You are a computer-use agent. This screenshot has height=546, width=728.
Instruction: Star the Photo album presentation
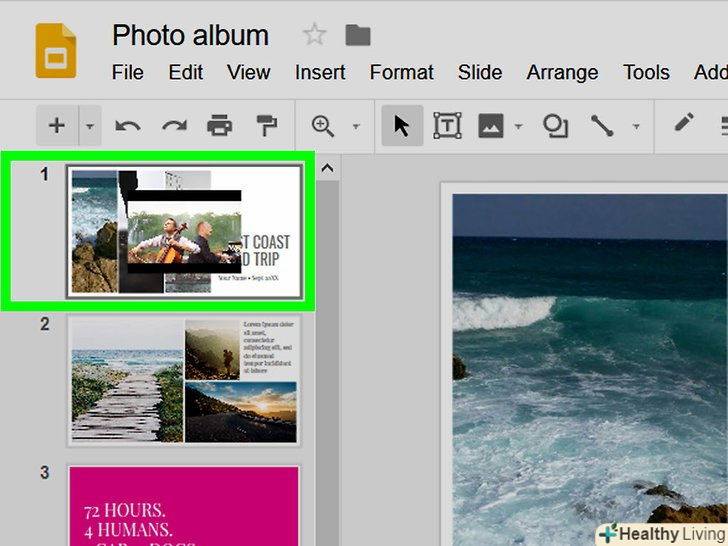pyautogui.click(x=314, y=36)
